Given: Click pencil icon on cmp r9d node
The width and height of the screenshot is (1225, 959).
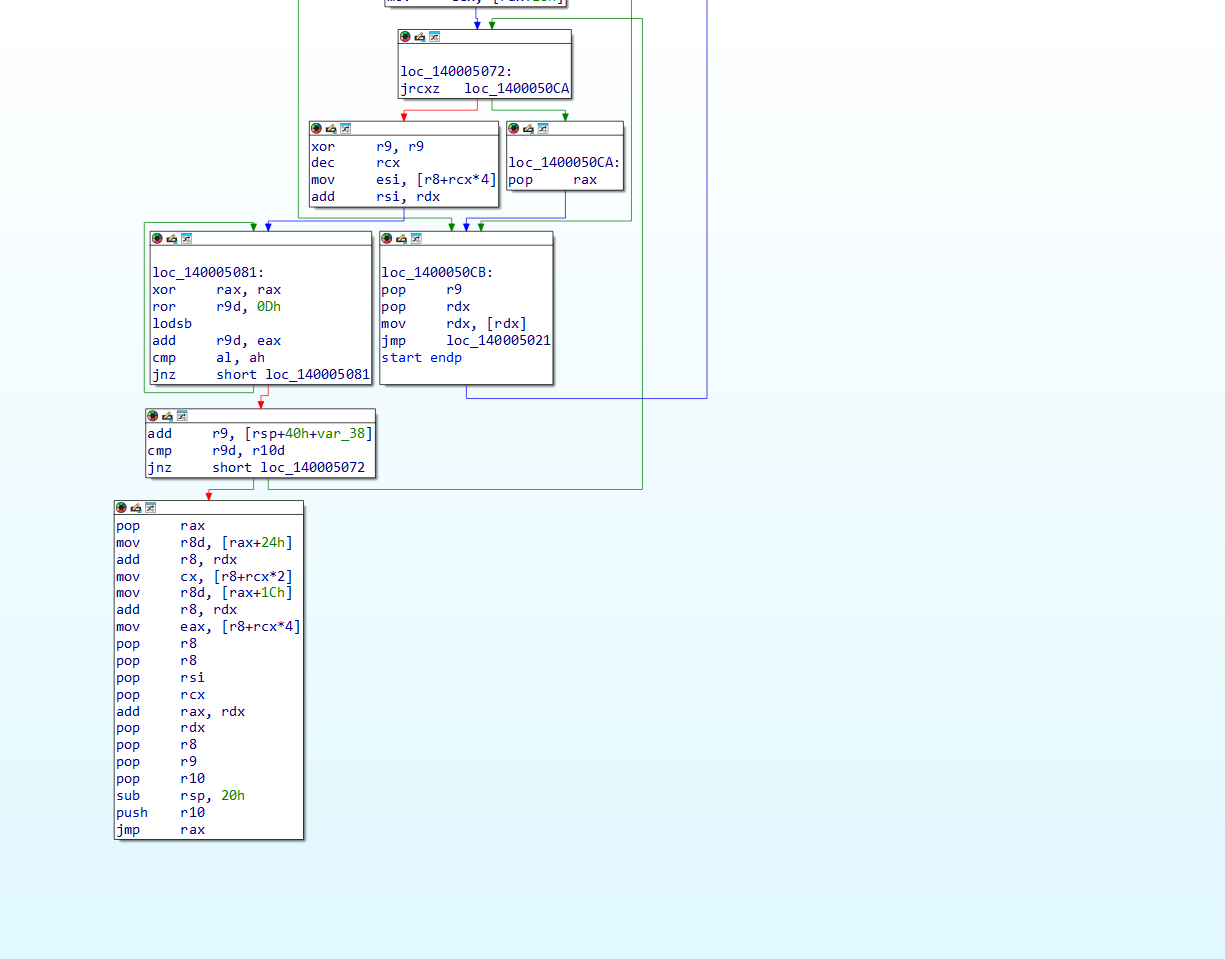Looking at the screenshot, I should [x=167, y=415].
